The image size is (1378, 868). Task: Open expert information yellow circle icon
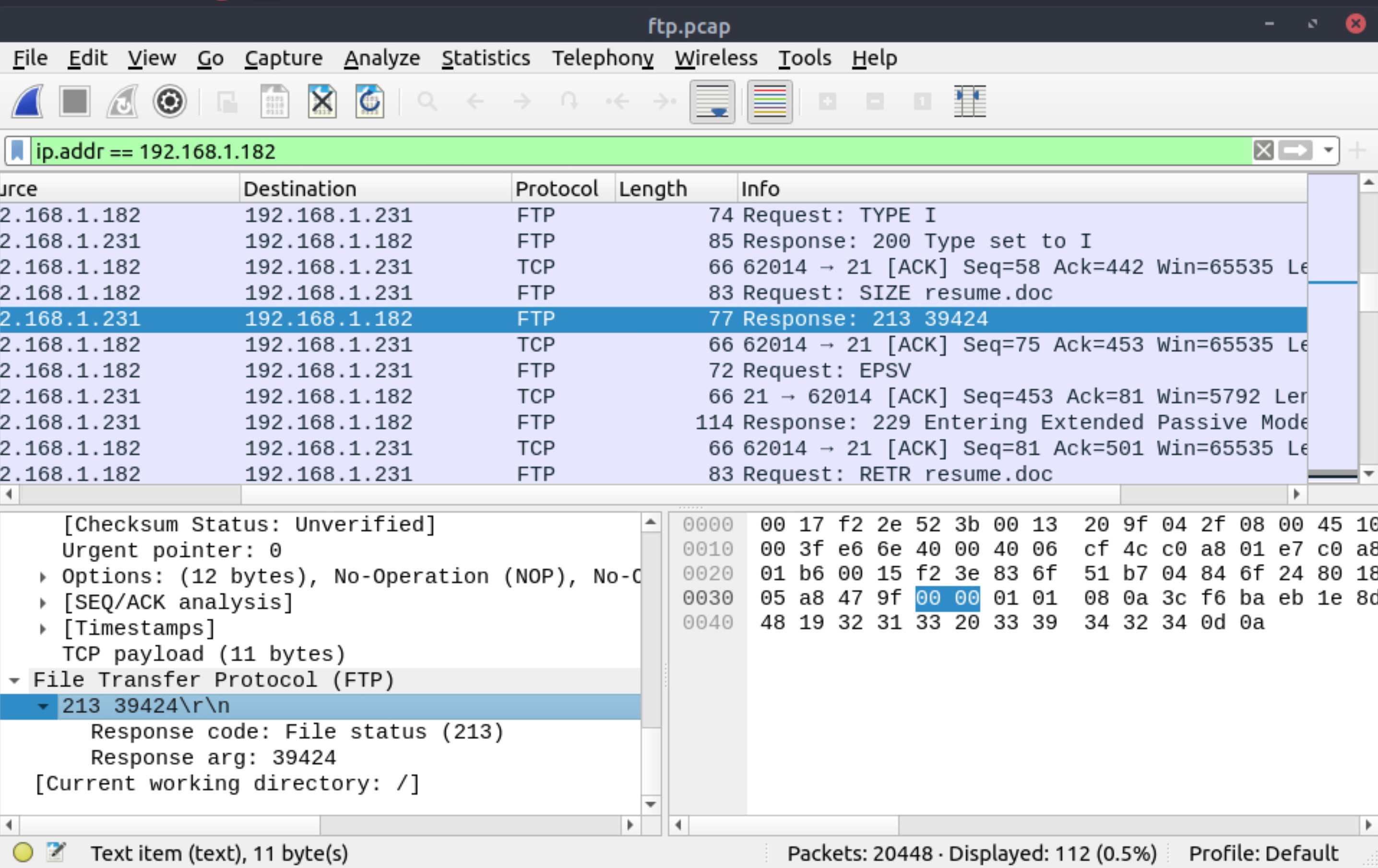pyautogui.click(x=23, y=853)
